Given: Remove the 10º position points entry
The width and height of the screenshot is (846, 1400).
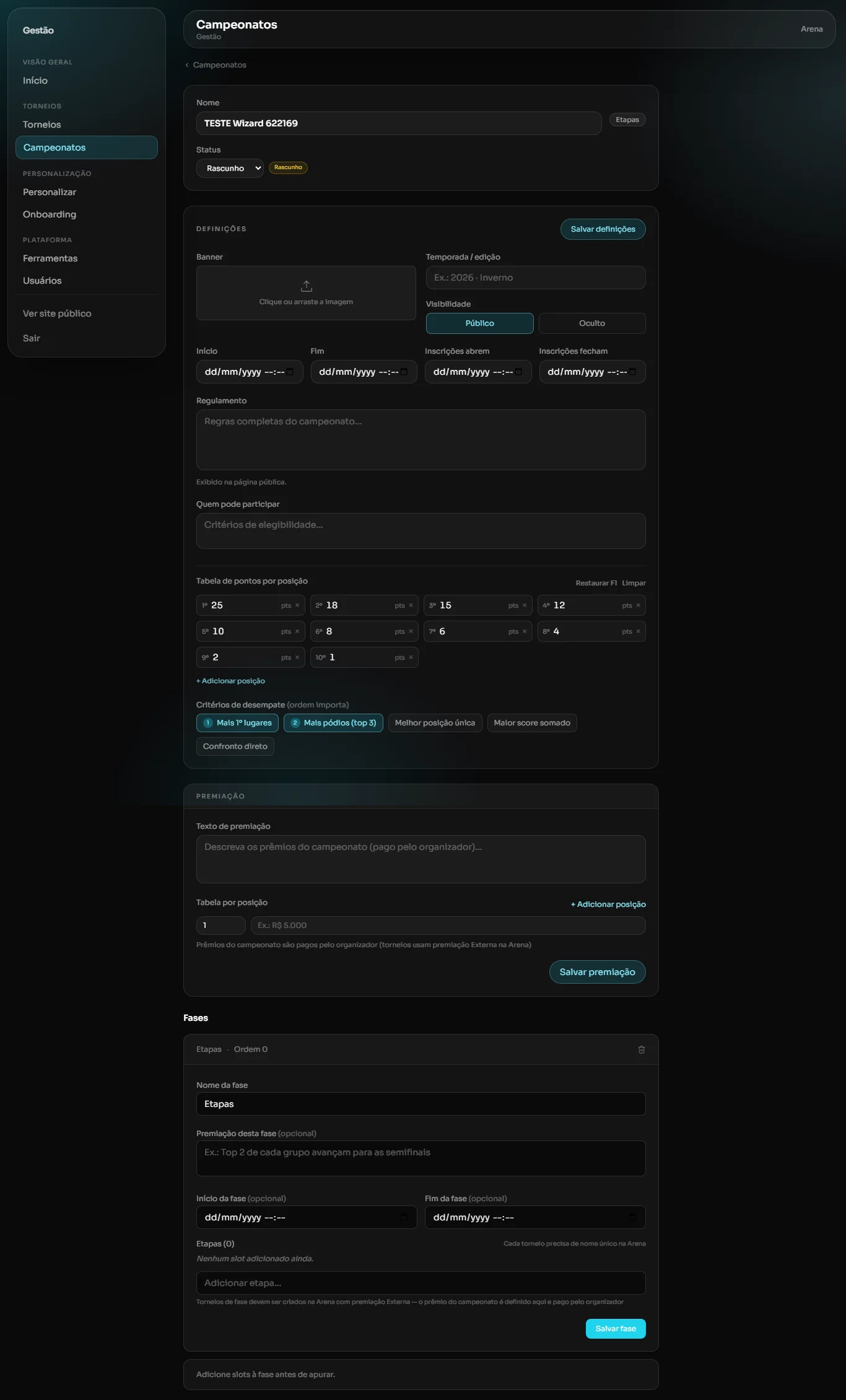Looking at the screenshot, I should (411, 657).
